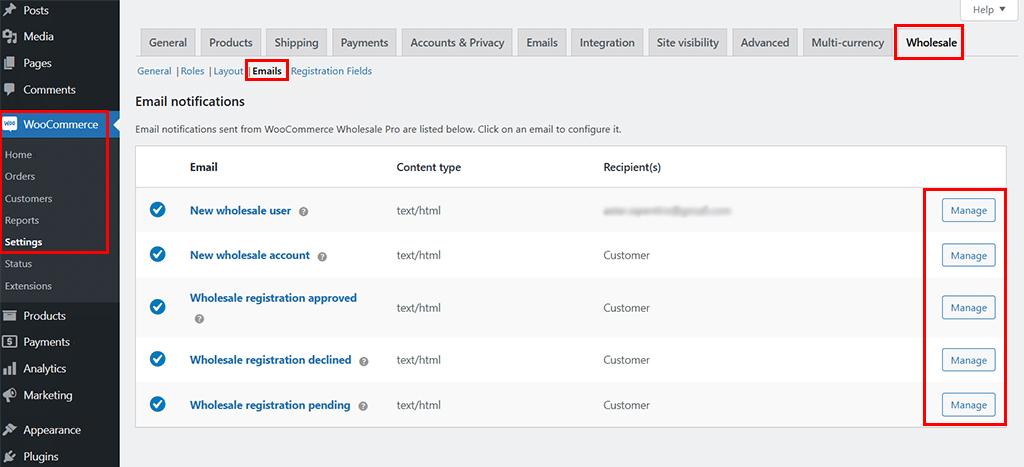Open the New wholesale account email link

[x=249, y=255]
